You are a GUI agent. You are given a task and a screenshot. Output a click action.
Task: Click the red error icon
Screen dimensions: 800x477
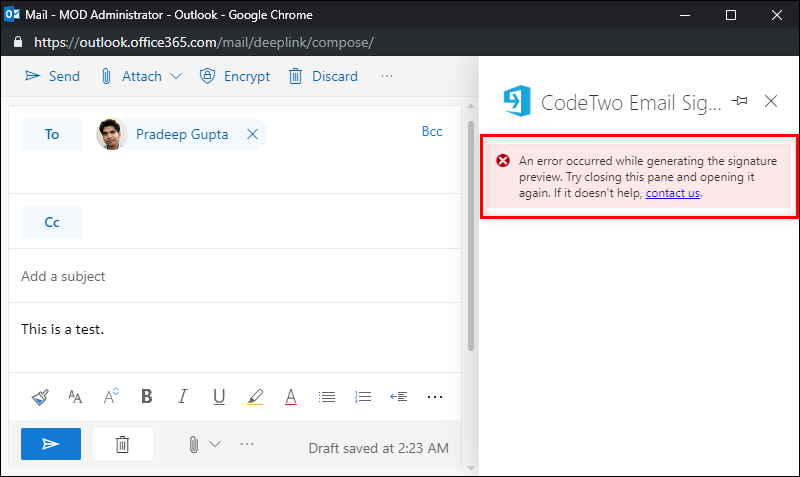[x=503, y=161]
